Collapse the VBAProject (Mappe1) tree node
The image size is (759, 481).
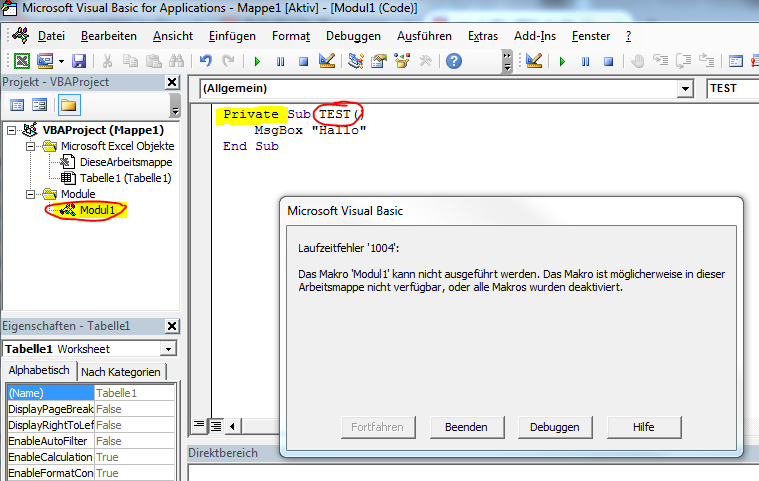(11, 130)
